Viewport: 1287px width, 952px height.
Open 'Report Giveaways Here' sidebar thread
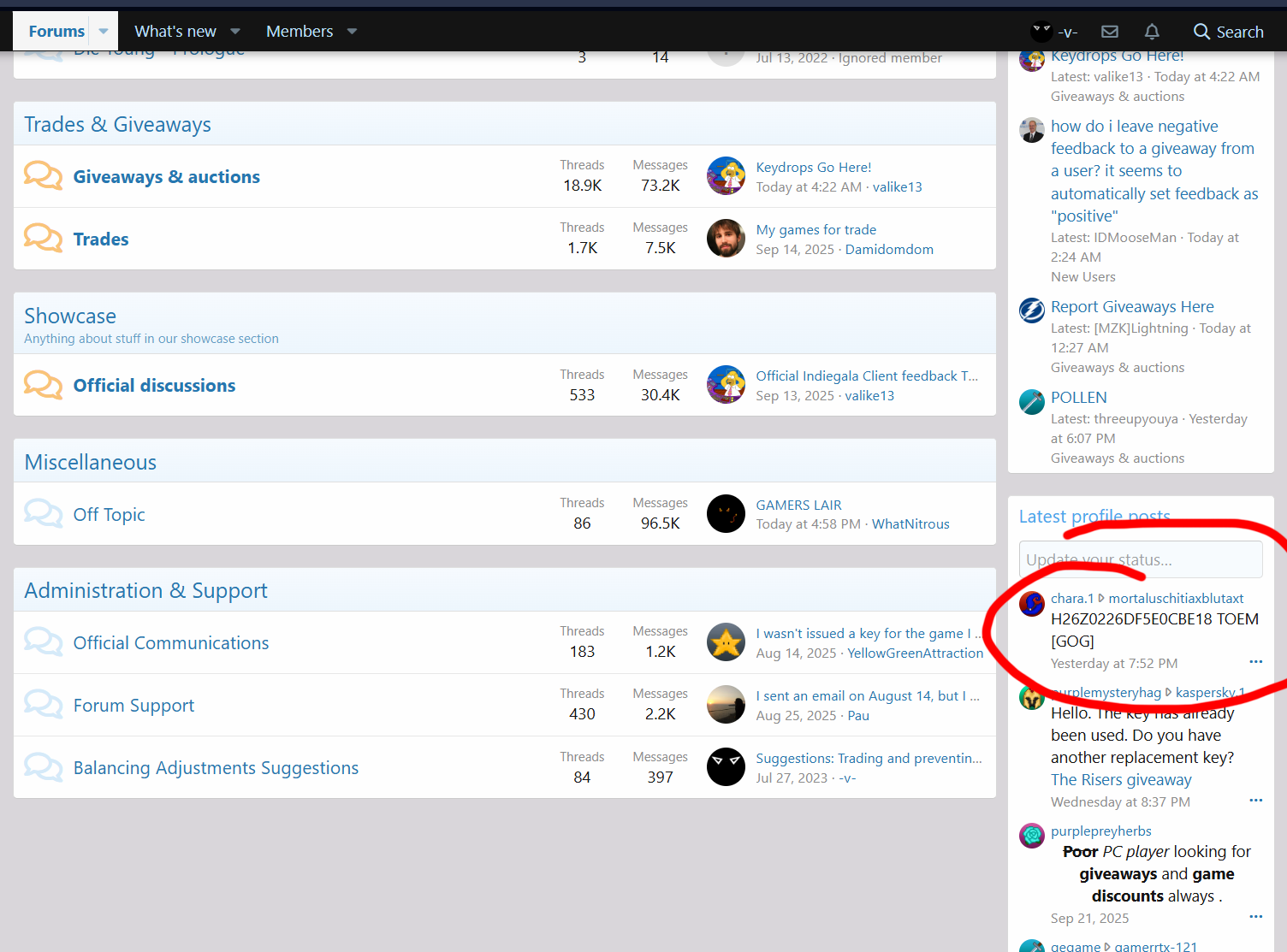(1132, 306)
